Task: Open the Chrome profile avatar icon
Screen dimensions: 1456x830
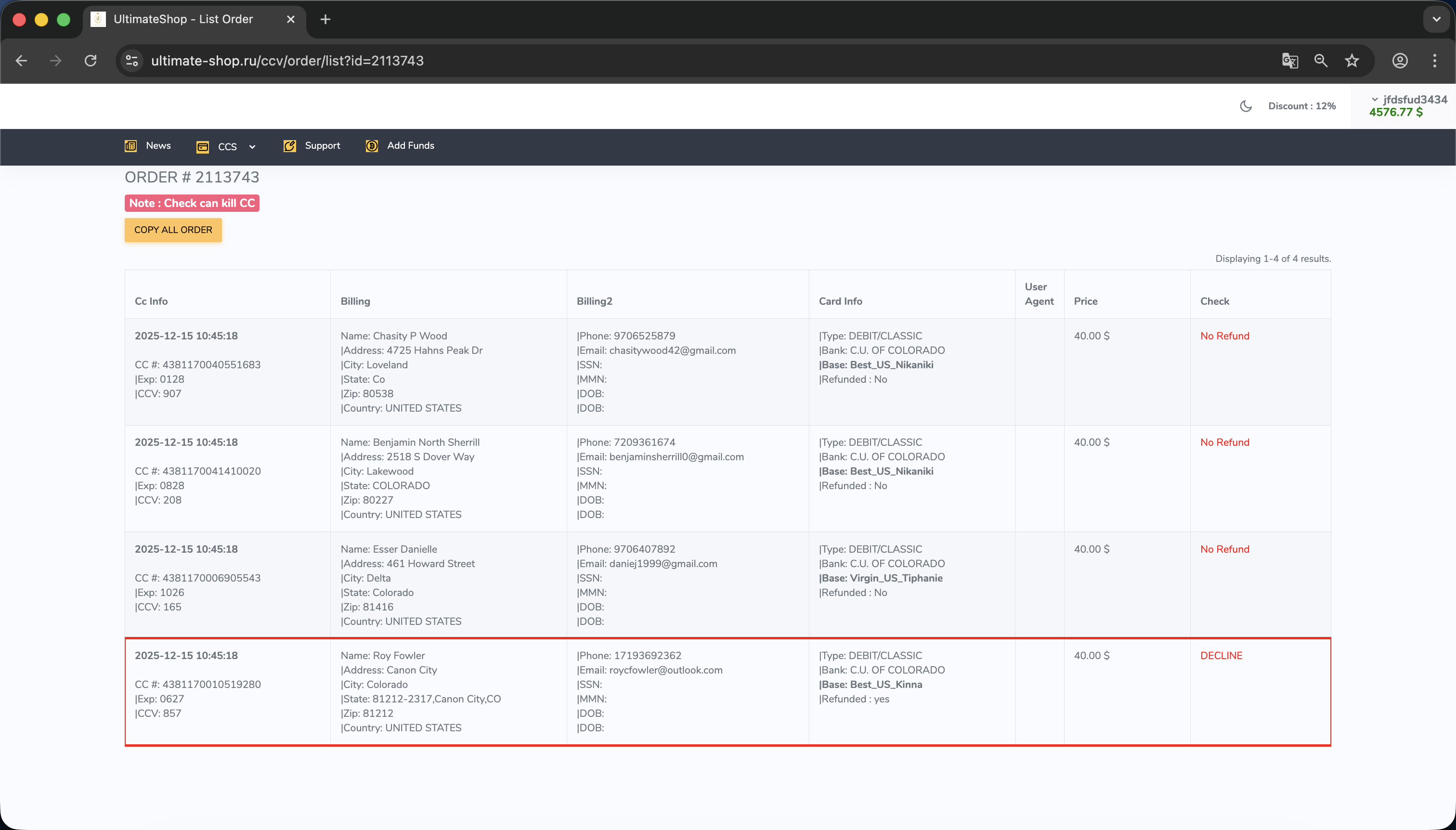Action: click(x=1400, y=61)
